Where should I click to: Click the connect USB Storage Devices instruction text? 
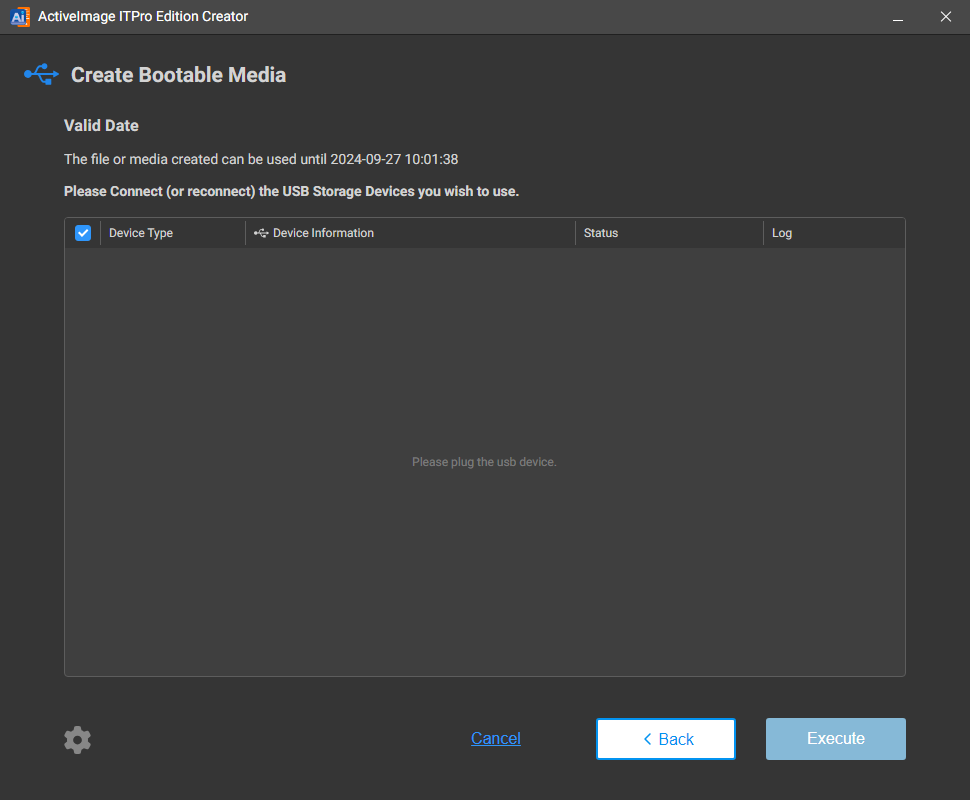291,191
